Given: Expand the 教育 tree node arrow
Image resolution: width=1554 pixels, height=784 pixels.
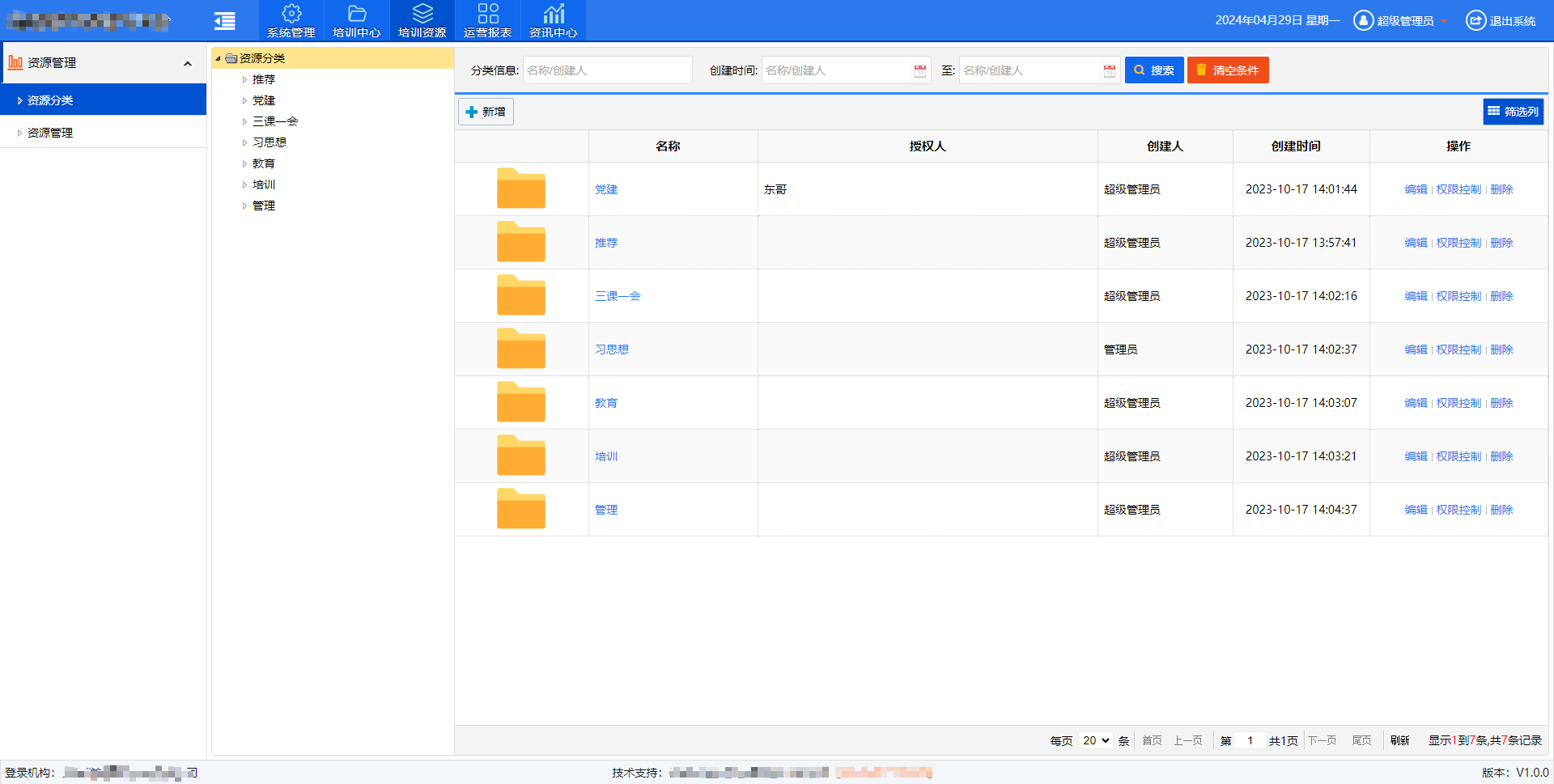Looking at the screenshot, I should click(244, 163).
